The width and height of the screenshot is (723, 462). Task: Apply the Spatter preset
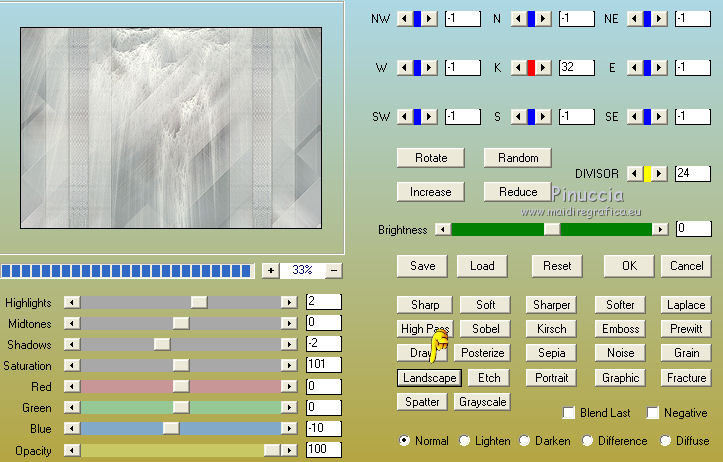click(422, 402)
